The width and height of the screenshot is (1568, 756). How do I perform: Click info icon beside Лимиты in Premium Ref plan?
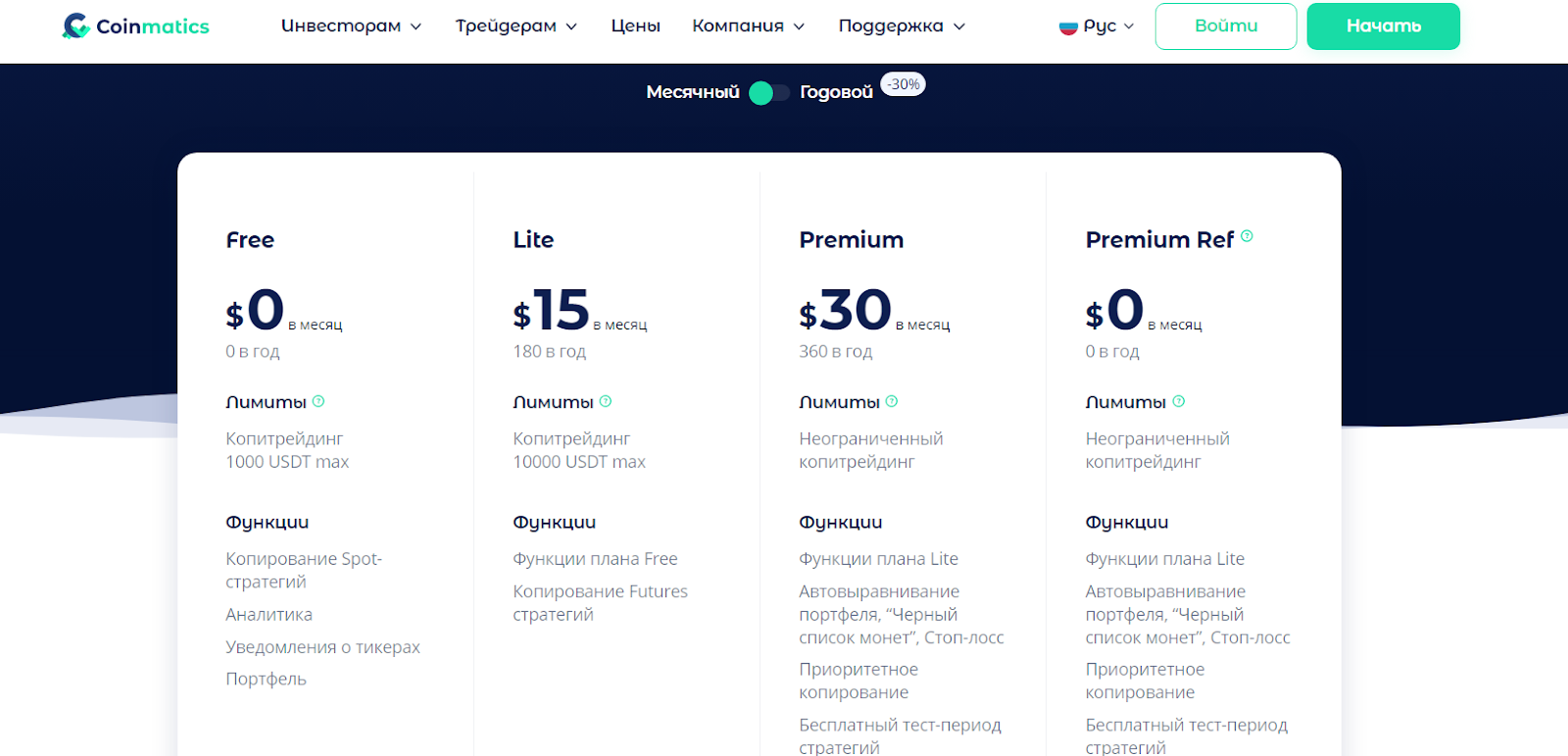1179,401
